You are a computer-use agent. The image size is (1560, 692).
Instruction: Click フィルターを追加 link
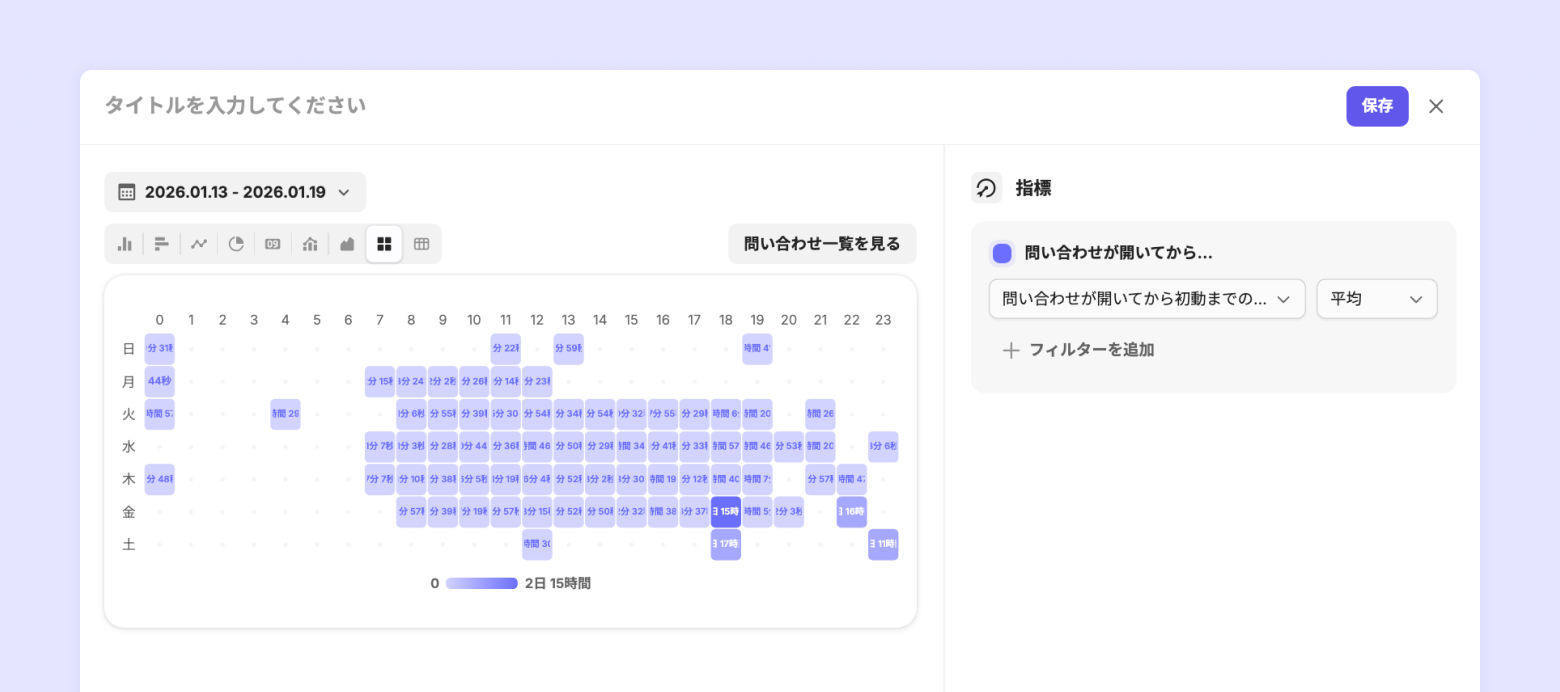pos(1079,350)
